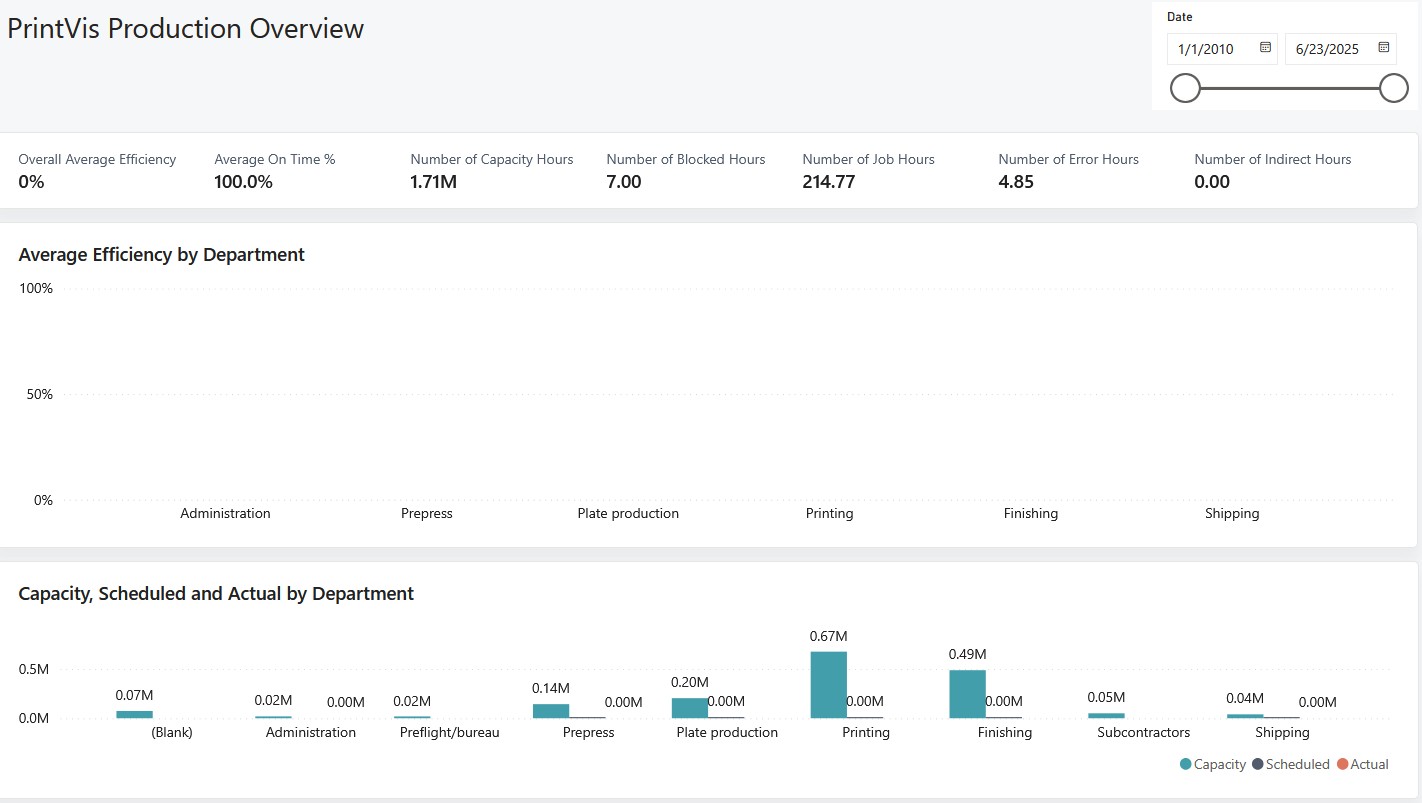Click the Printing label in efficiency chart
This screenshot has height=803, width=1422.
point(830,514)
